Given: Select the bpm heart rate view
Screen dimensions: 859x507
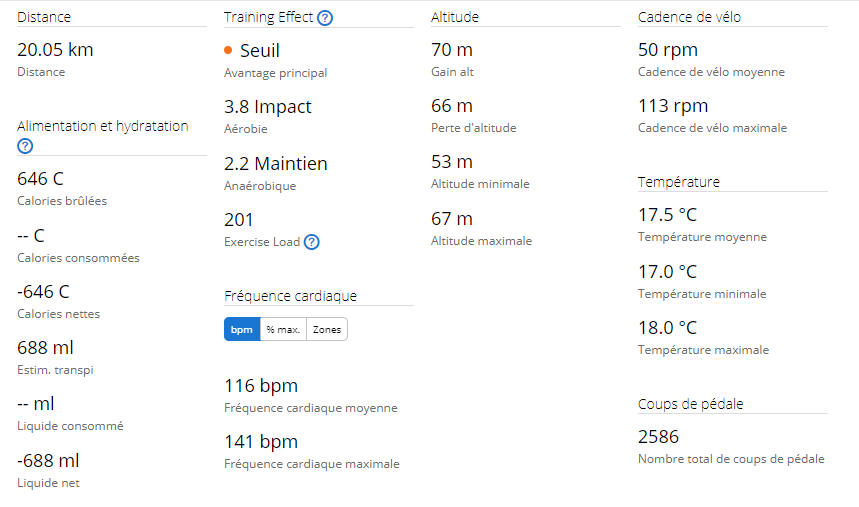Looking at the screenshot, I should click(242, 329).
